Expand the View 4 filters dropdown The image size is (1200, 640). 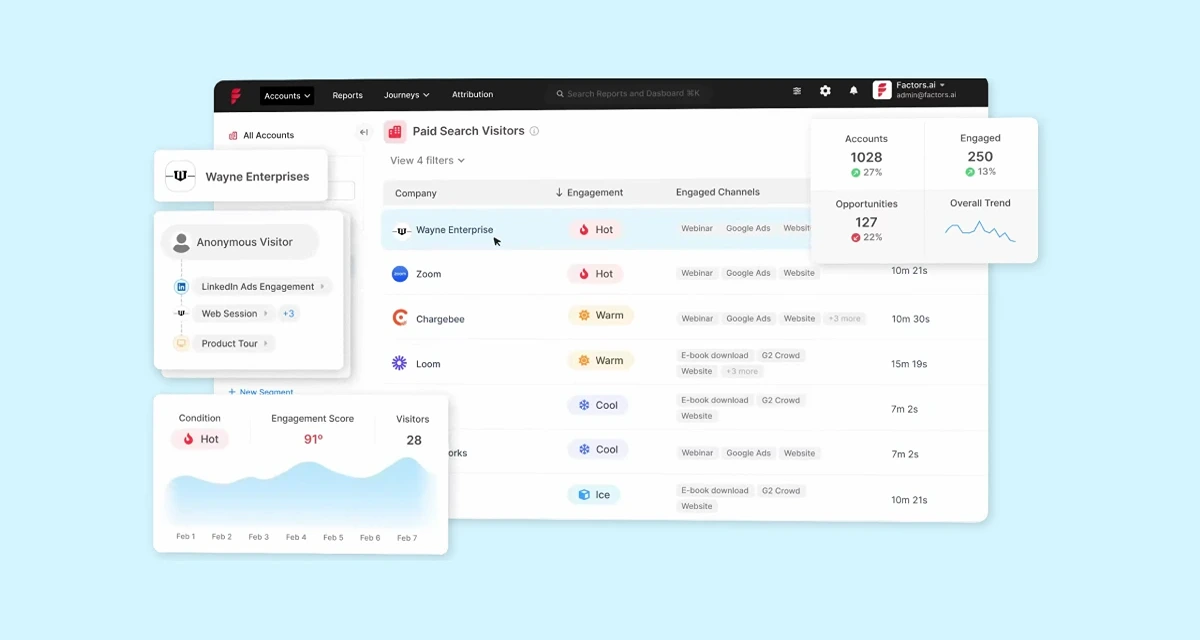point(427,160)
